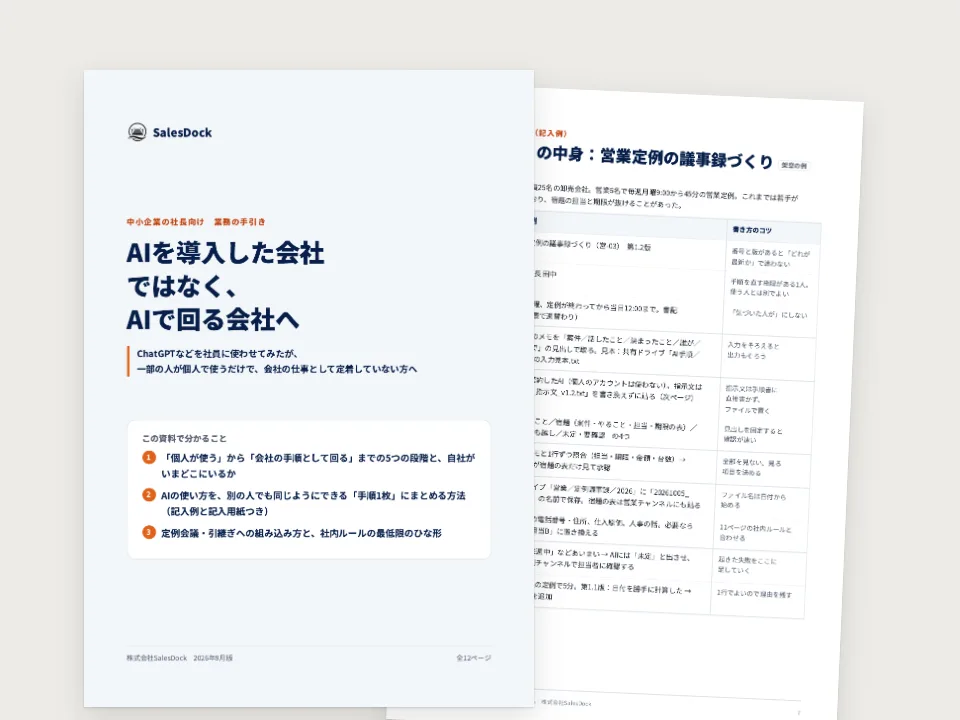Screen dimensions: 960x720
Task: Click the SalesDock logo icon on cover
Action: point(137,132)
